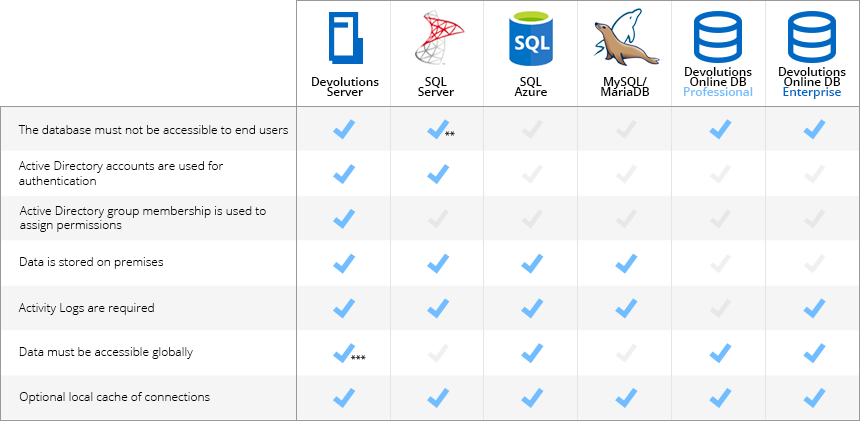Viewport: 860px width, 421px height.
Task: Click the Devolutions Server column header text
Action: (345, 87)
